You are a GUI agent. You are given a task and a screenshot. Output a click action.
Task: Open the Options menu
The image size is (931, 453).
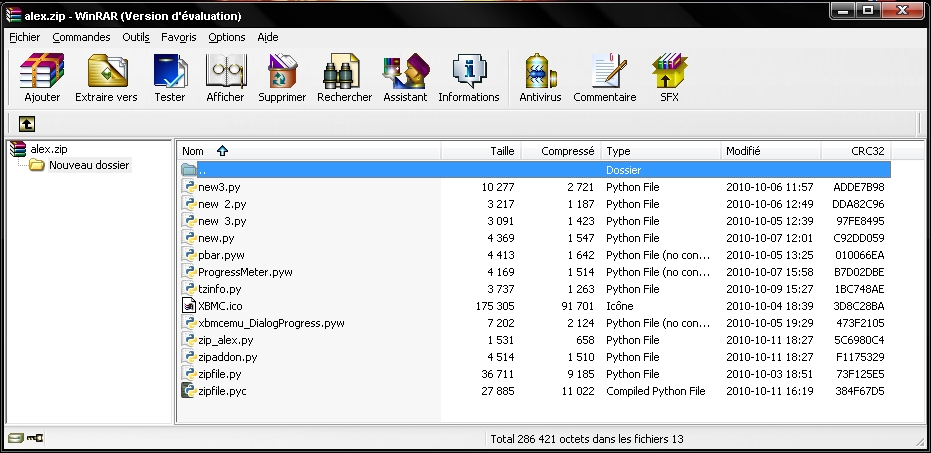[227, 37]
